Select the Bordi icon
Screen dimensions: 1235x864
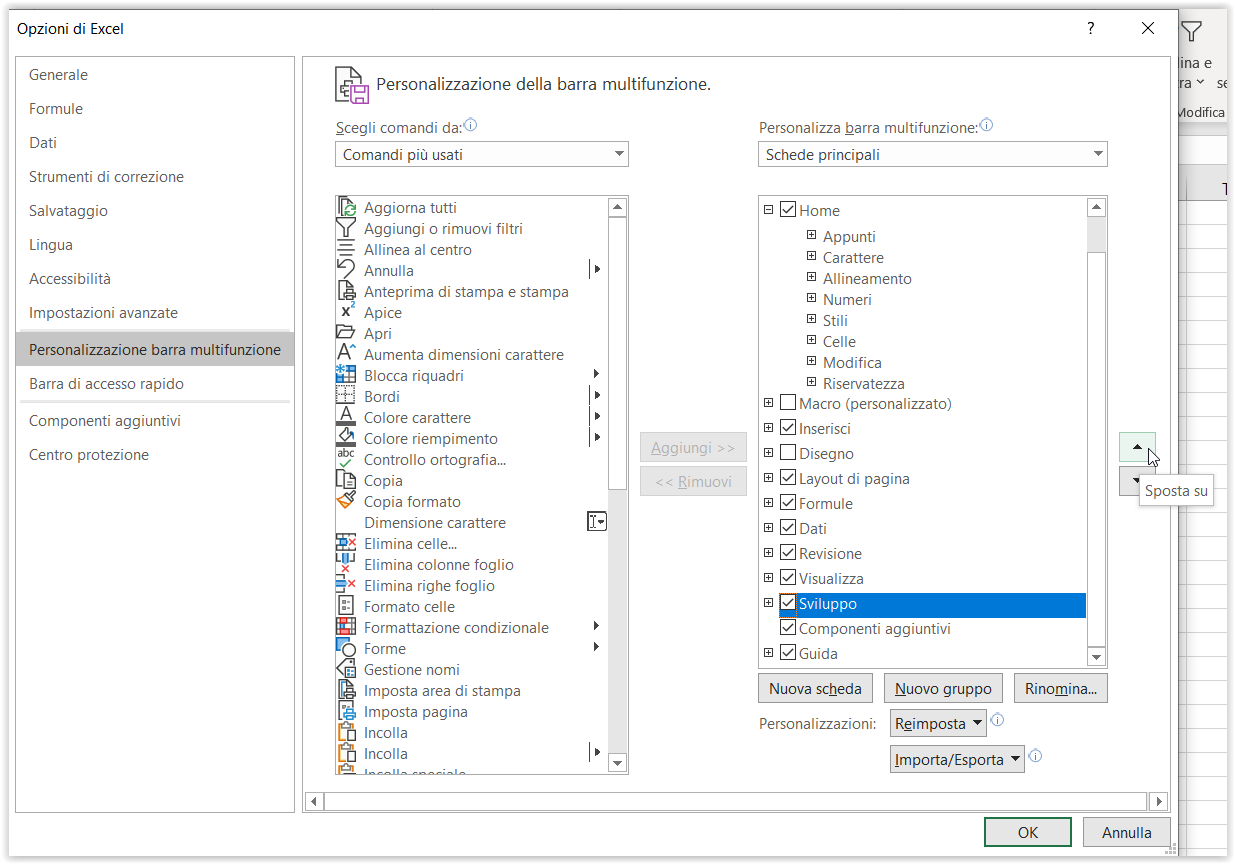pyautogui.click(x=346, y=396)
